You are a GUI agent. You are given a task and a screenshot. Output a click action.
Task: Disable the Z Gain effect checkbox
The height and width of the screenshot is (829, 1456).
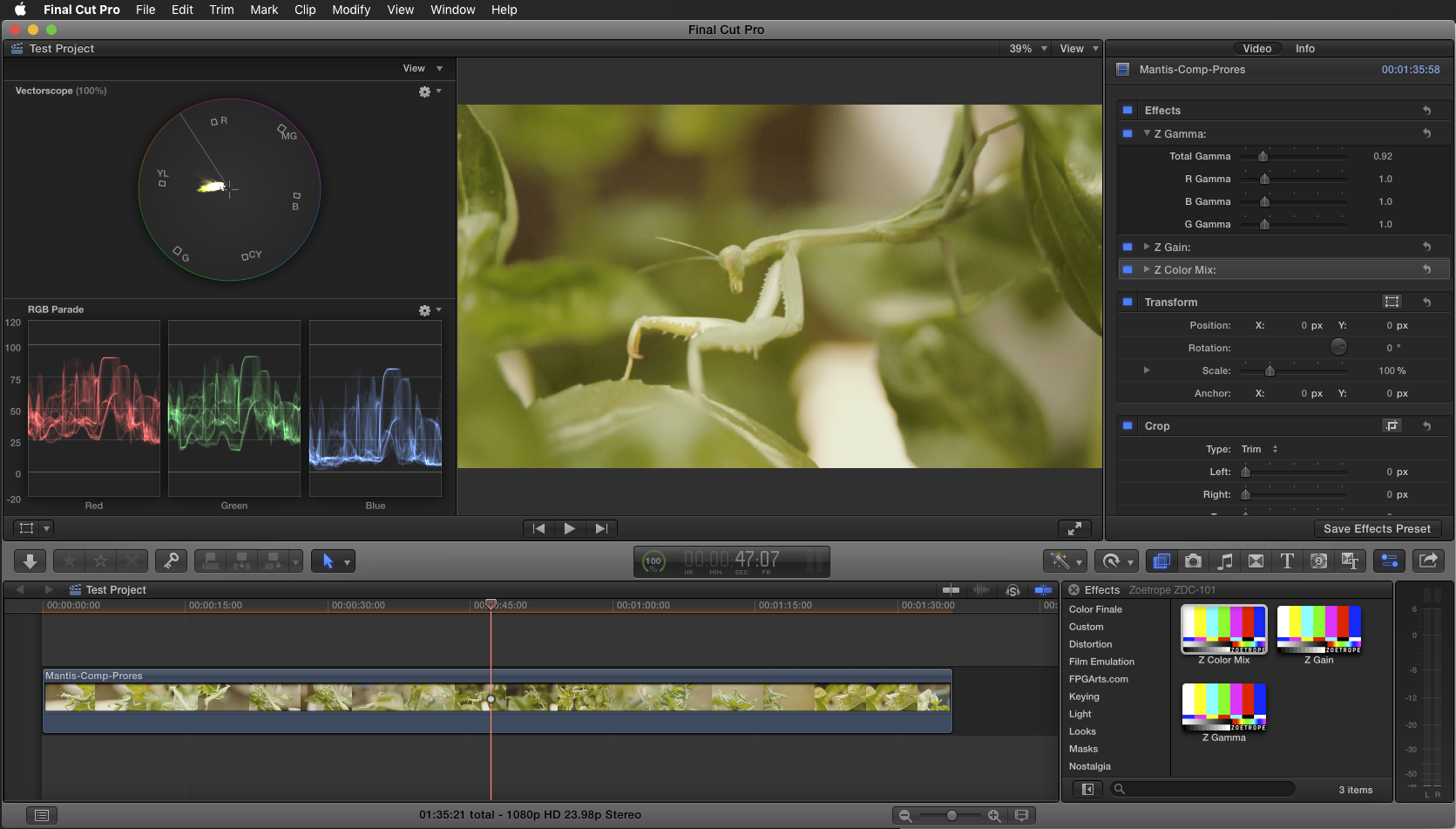tap(1128, 247)
